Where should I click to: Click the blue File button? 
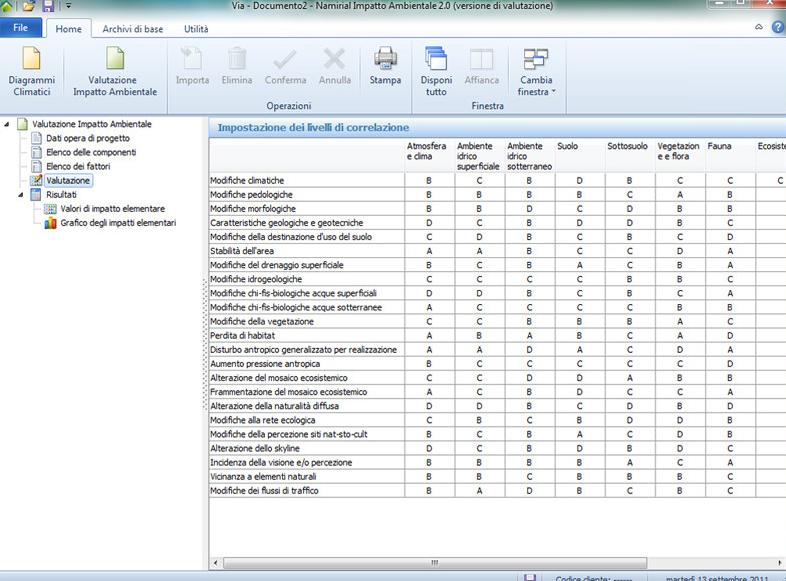point(20,30)
